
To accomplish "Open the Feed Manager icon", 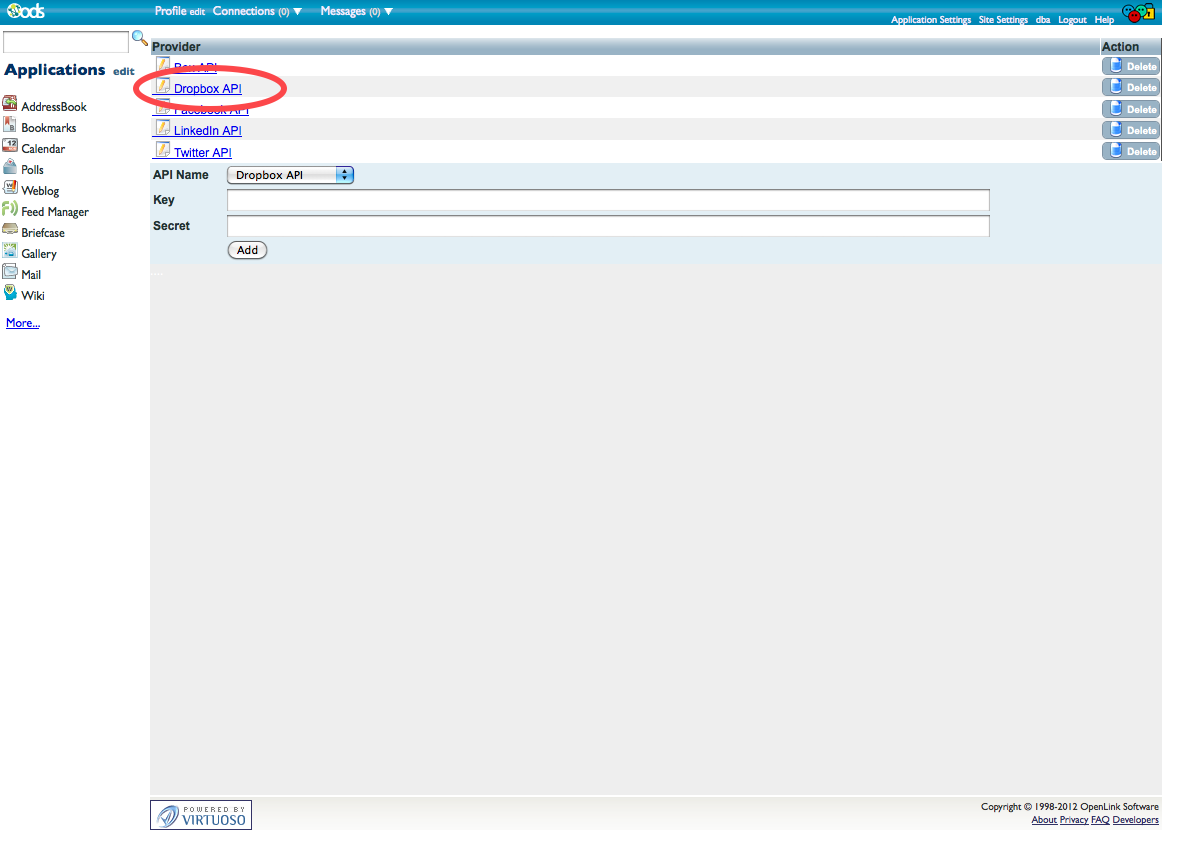I will tap(10, 210).
